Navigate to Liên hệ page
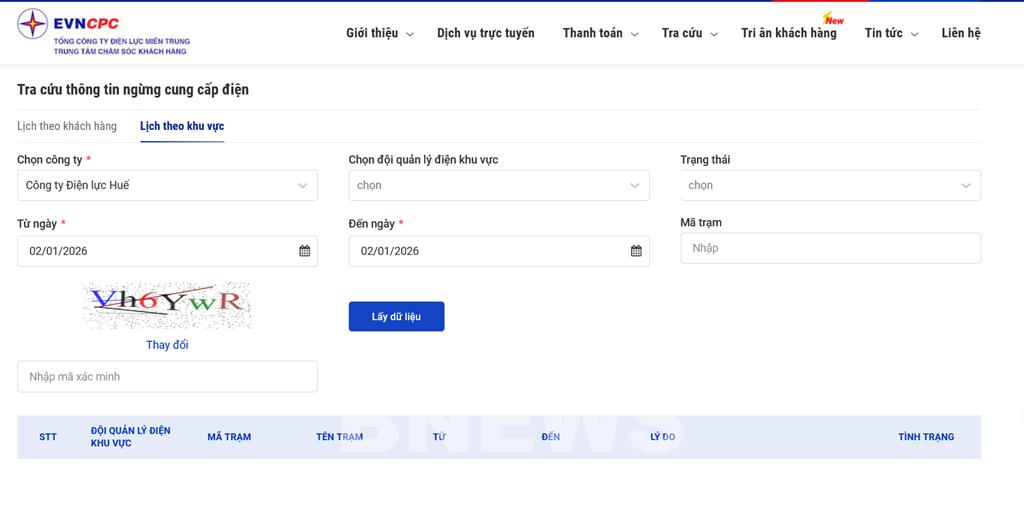Viewport: 1024px width, 526px height. [960, 33]
